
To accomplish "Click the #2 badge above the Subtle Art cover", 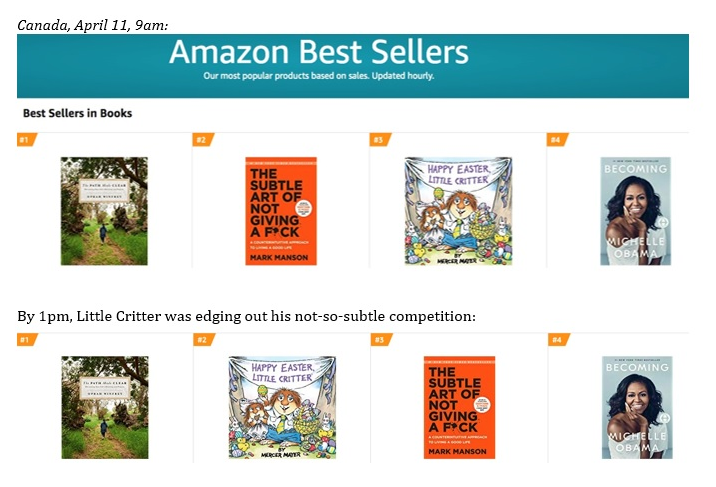I will pyautogui.click(x=202, y=140).
